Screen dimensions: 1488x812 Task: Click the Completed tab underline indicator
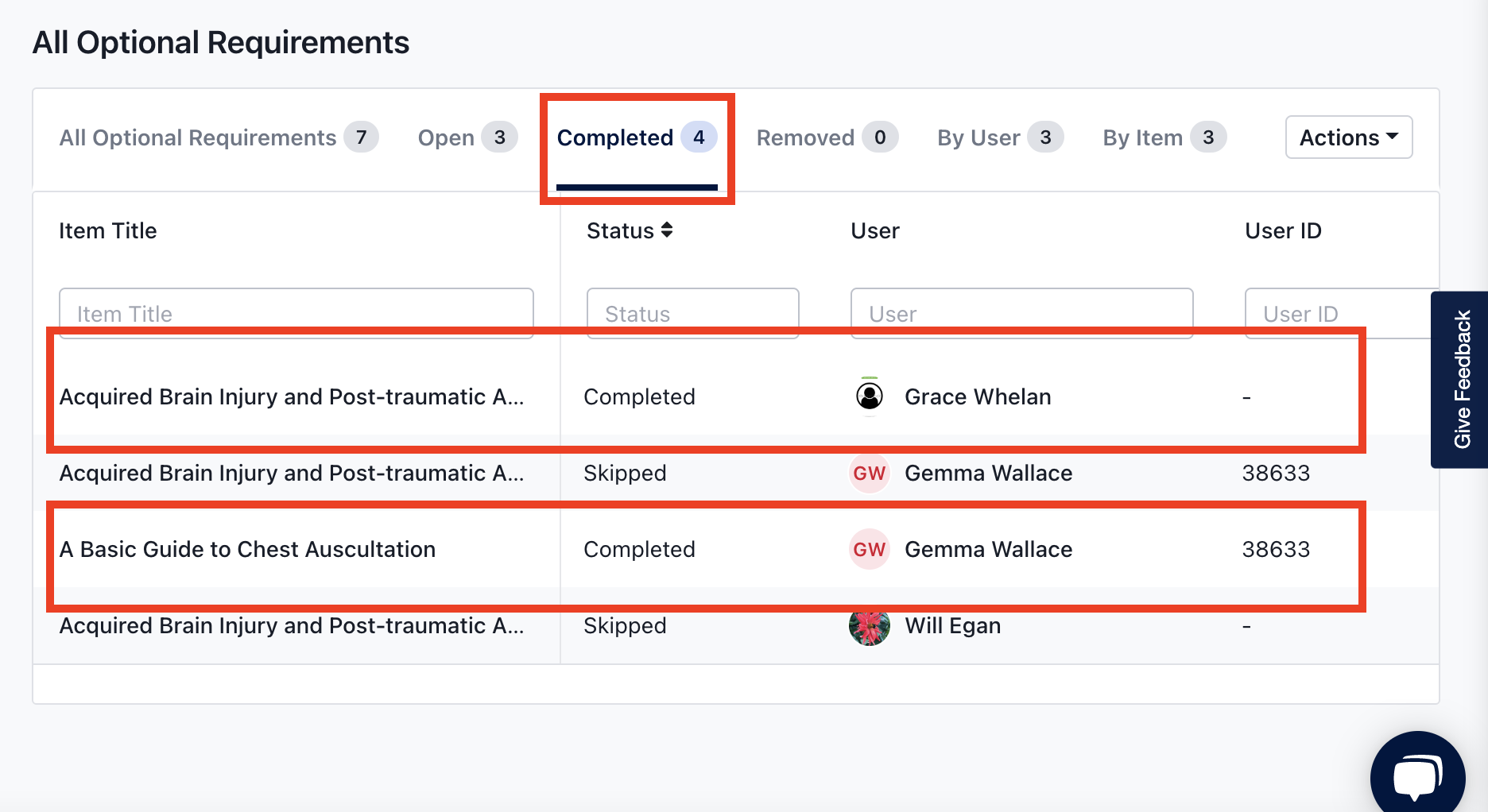point(637,186)
